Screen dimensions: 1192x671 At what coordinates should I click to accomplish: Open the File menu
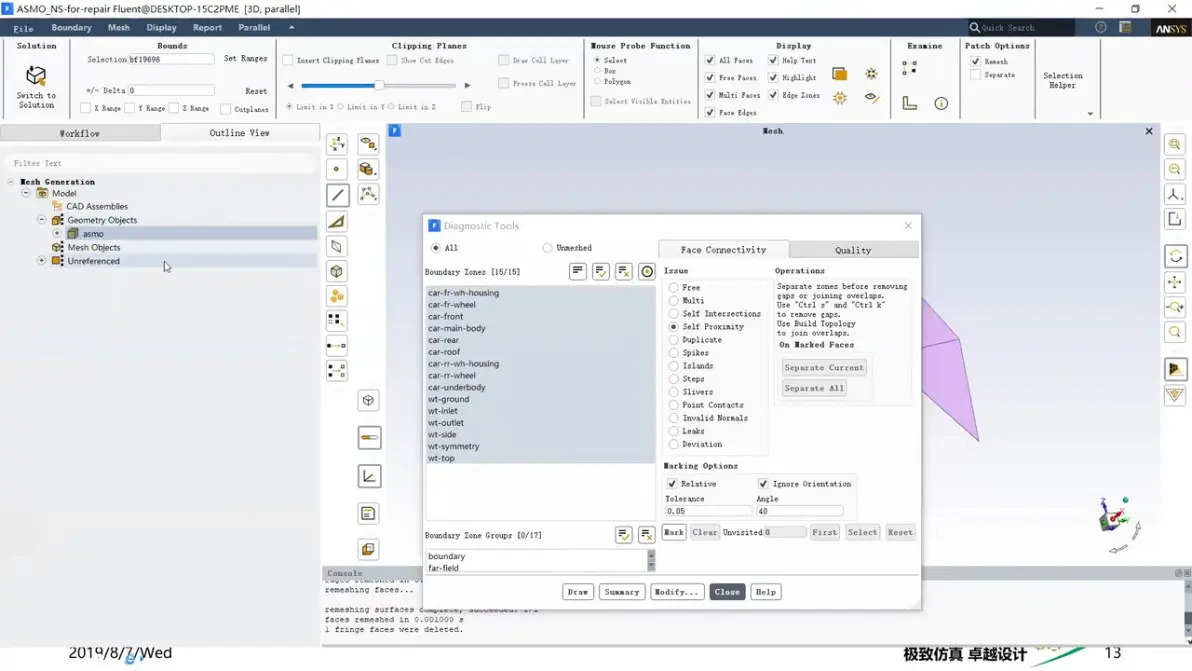24,28
